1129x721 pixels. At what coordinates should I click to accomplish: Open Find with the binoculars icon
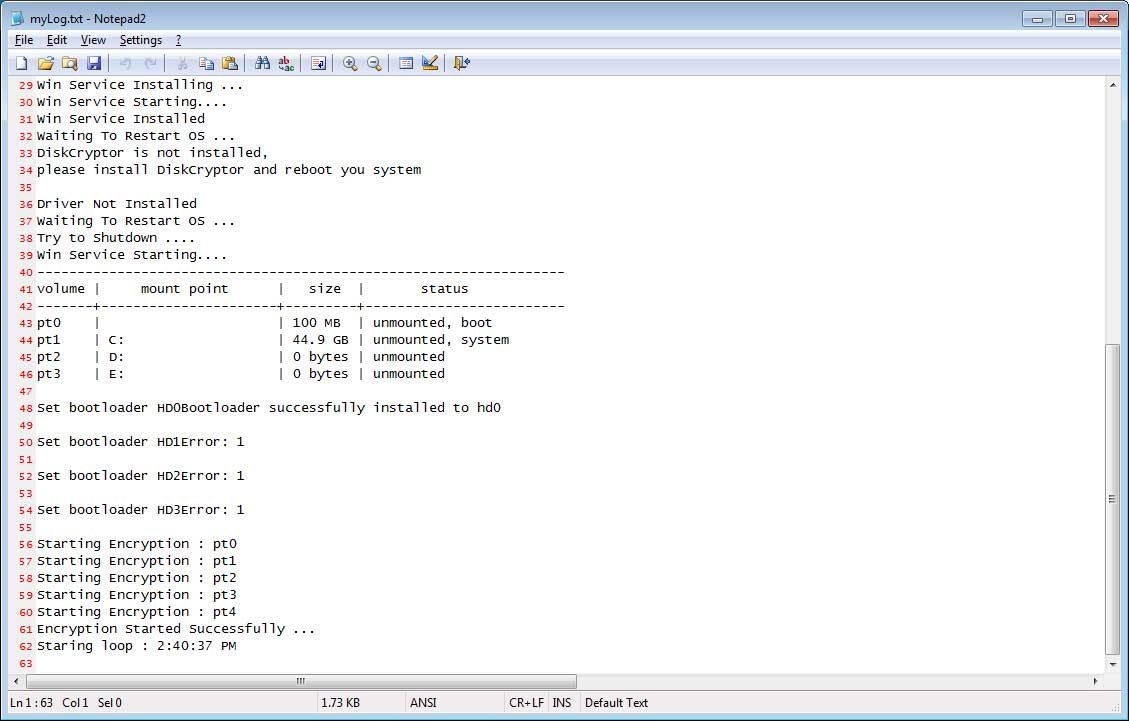click(262, 63)
